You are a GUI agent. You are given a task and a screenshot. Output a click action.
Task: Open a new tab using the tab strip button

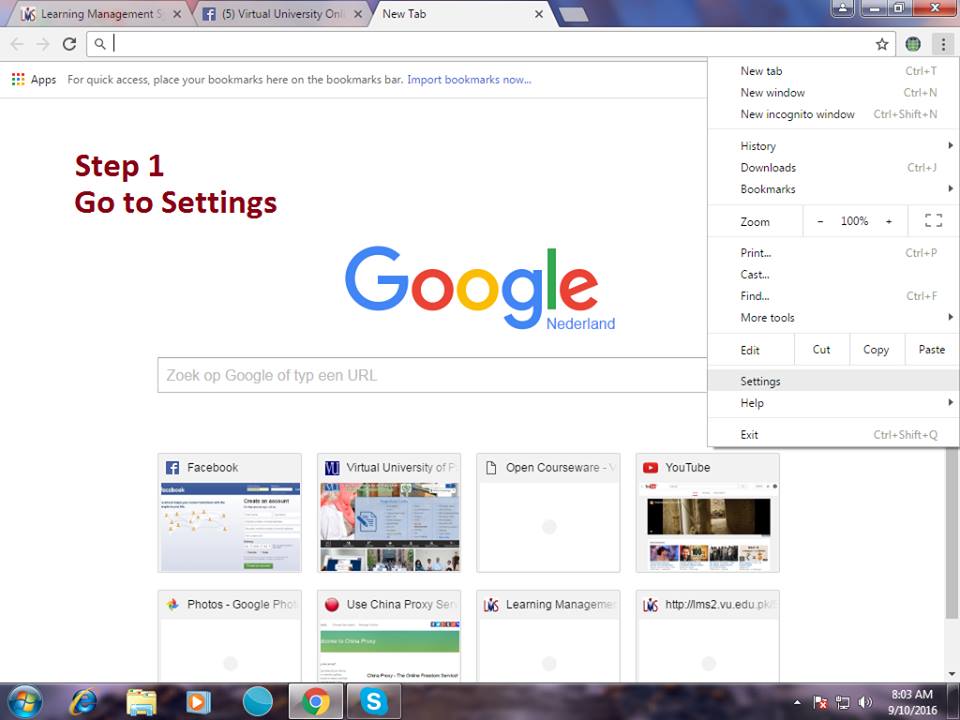coord(574,14)
